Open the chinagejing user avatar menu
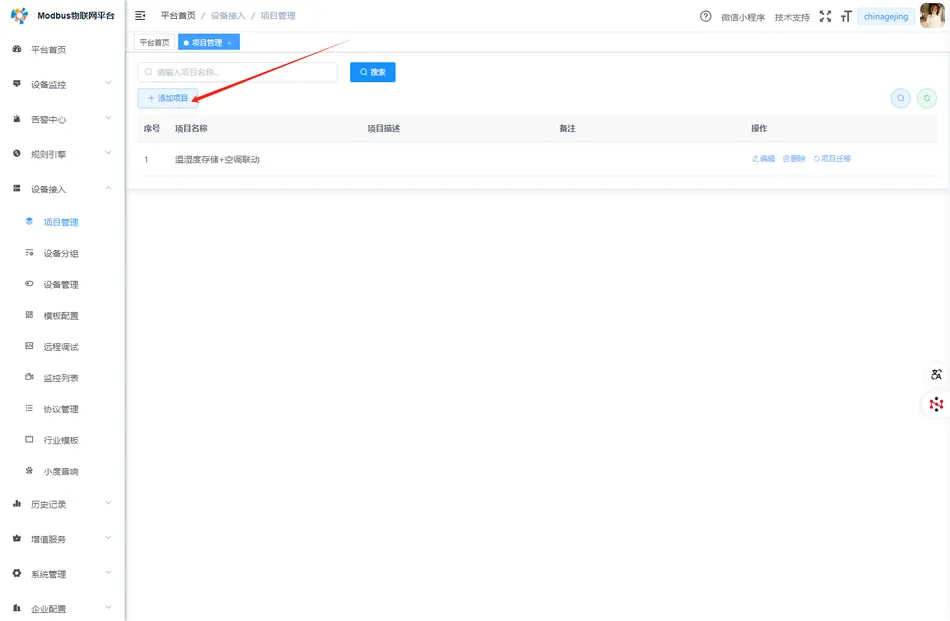950x621 pixels. tap(933, 16)
